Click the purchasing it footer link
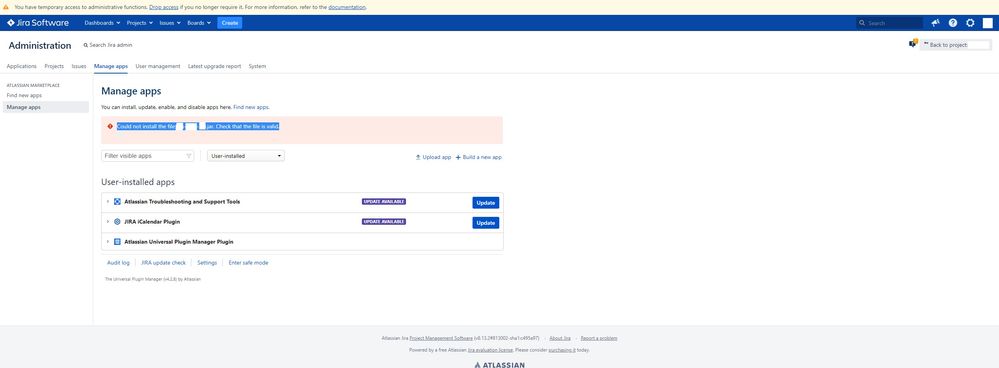 tap(562, 350)
